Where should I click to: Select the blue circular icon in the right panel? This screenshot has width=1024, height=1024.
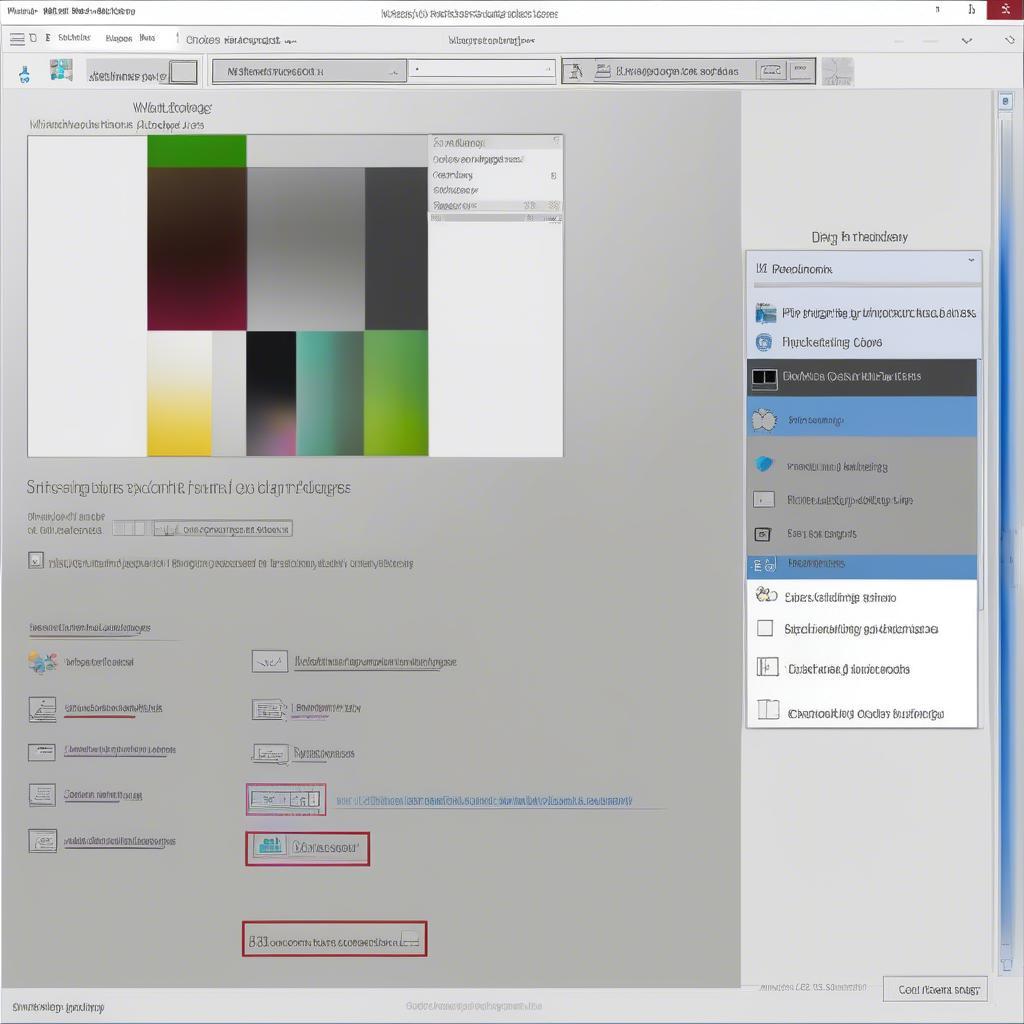tap(763, 342)
